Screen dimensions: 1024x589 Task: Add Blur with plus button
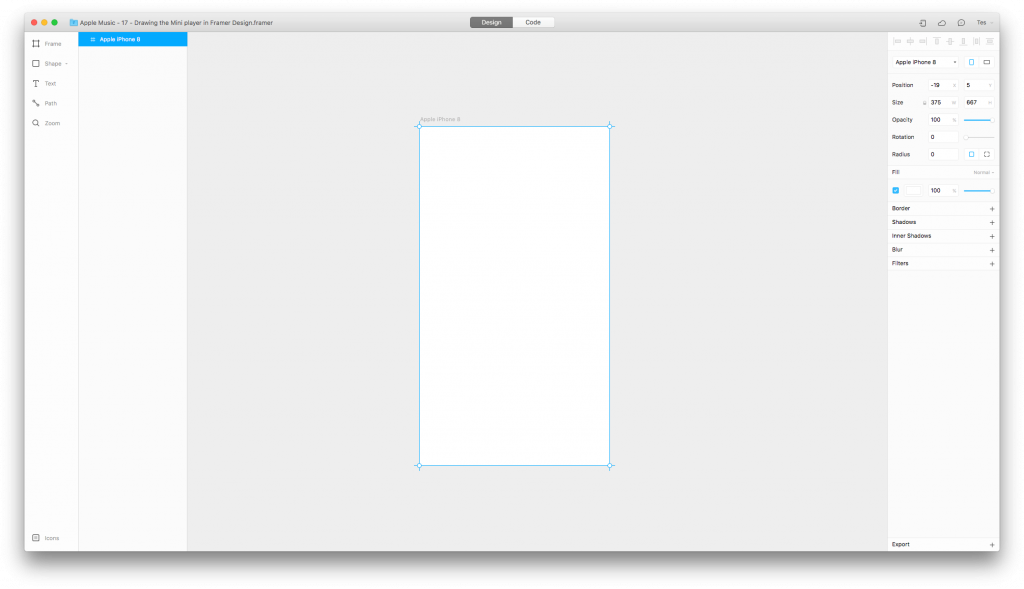tap(992, 250)
